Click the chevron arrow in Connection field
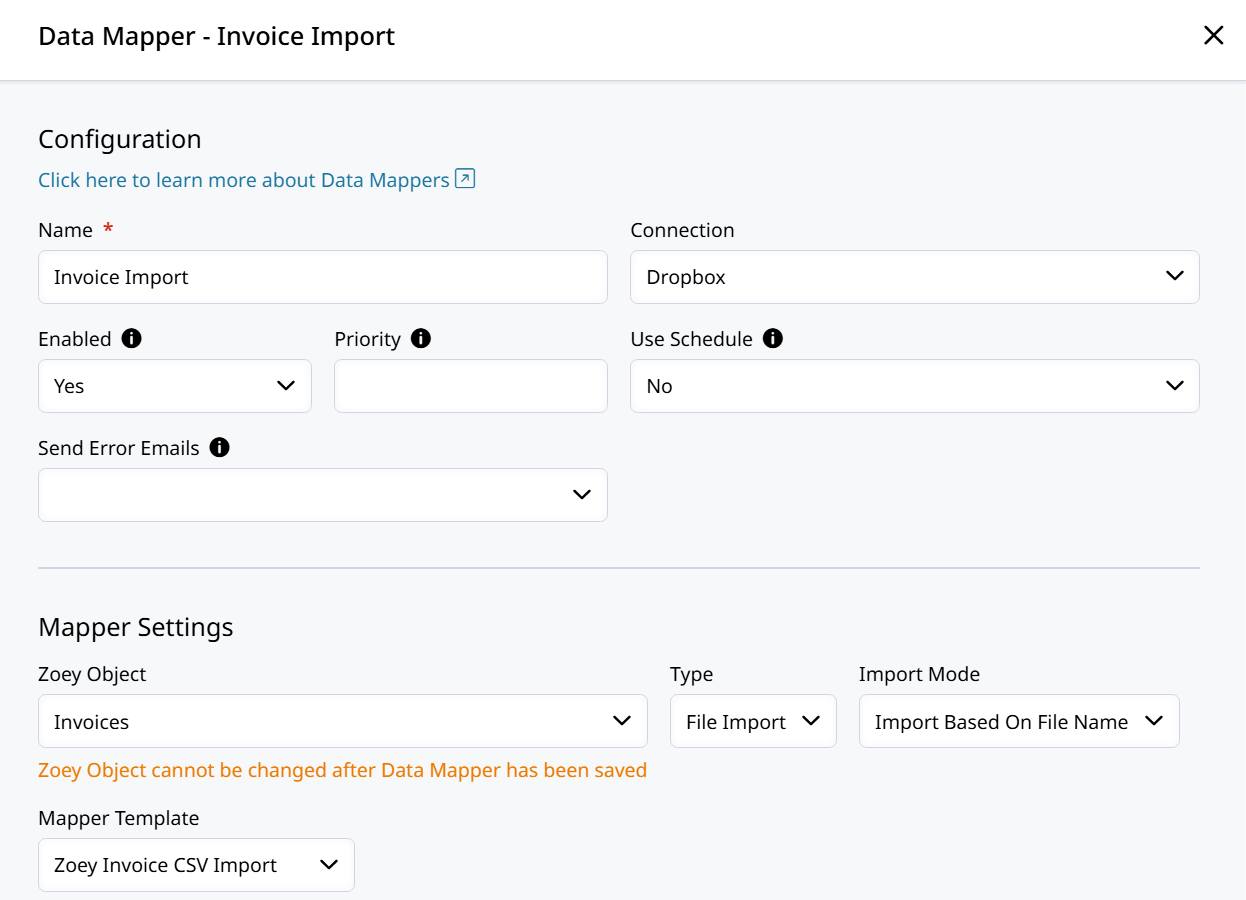1246x900 pixels. (x=1175, y=276)
